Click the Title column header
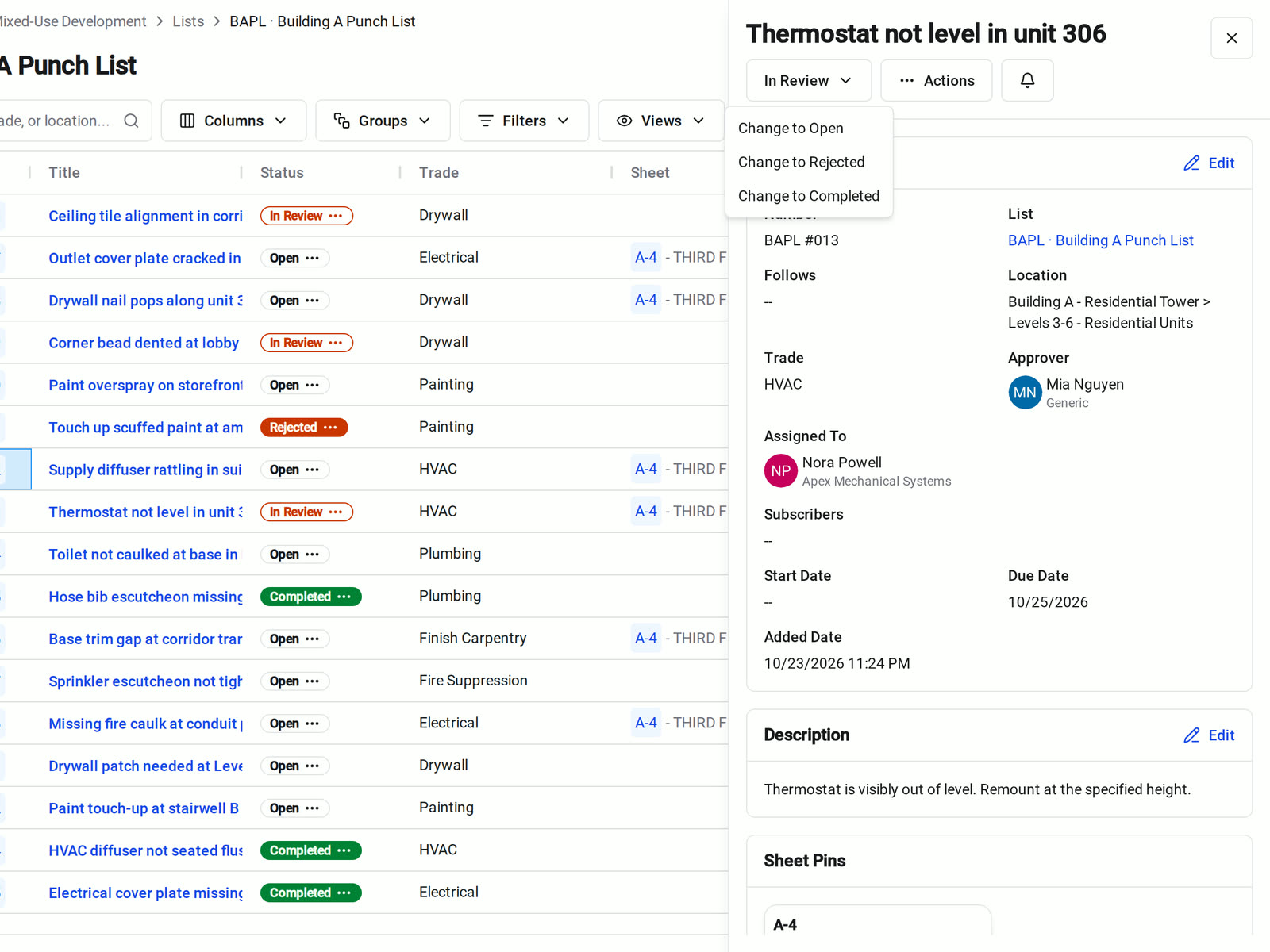Viewport: 1270px width, 952px height. [x=64, y=173]
